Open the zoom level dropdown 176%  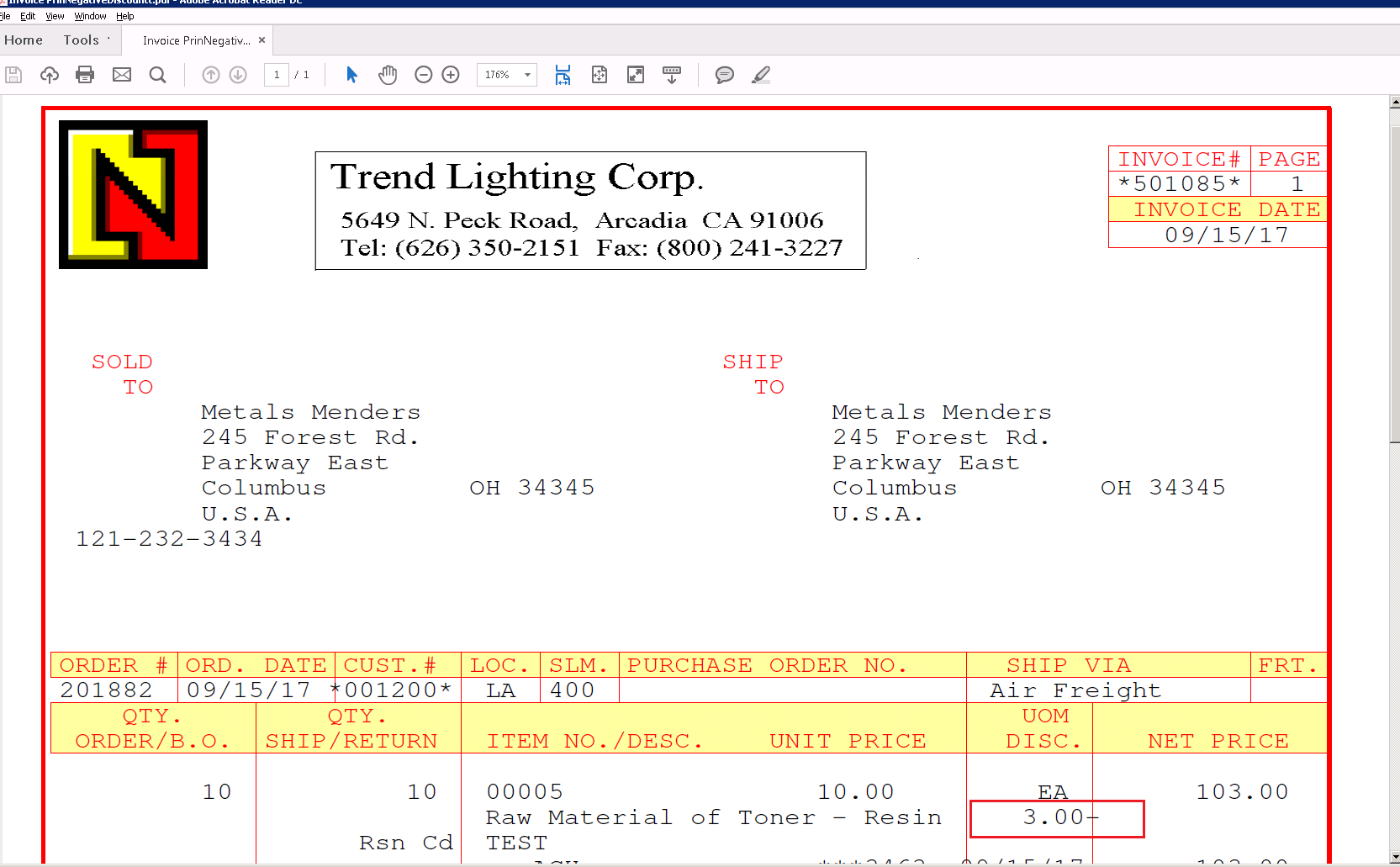506,75
